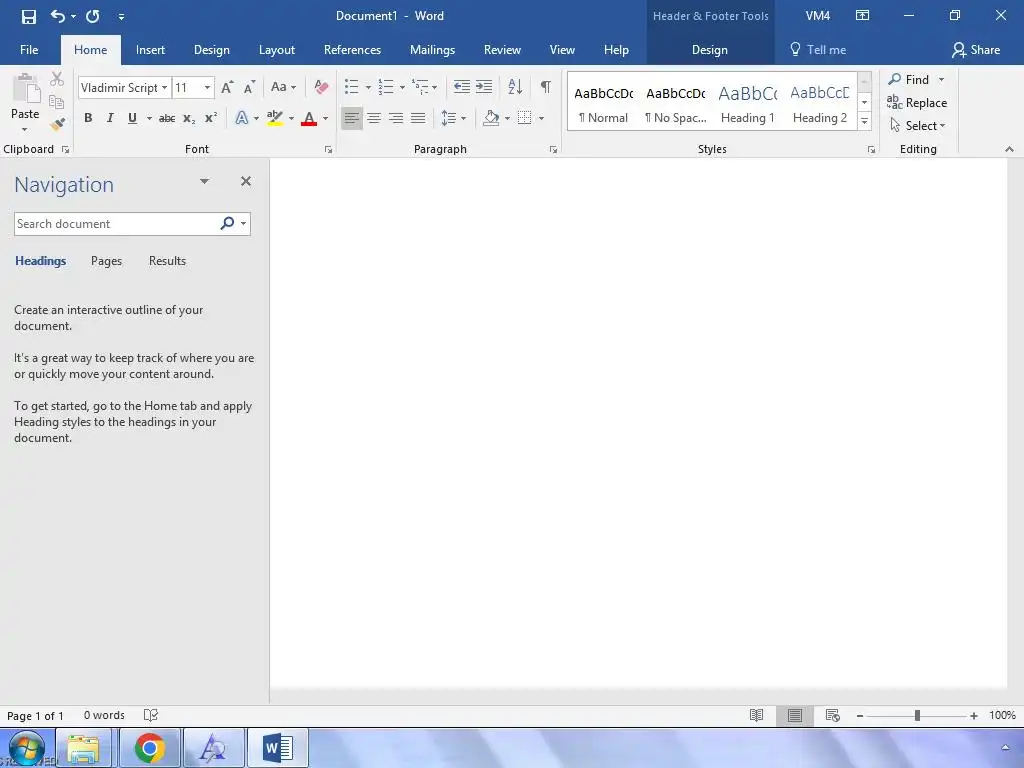Save the document with the floppy disk icon
The width and height of the screenshot is (1024, 768).
pos(29,16)
